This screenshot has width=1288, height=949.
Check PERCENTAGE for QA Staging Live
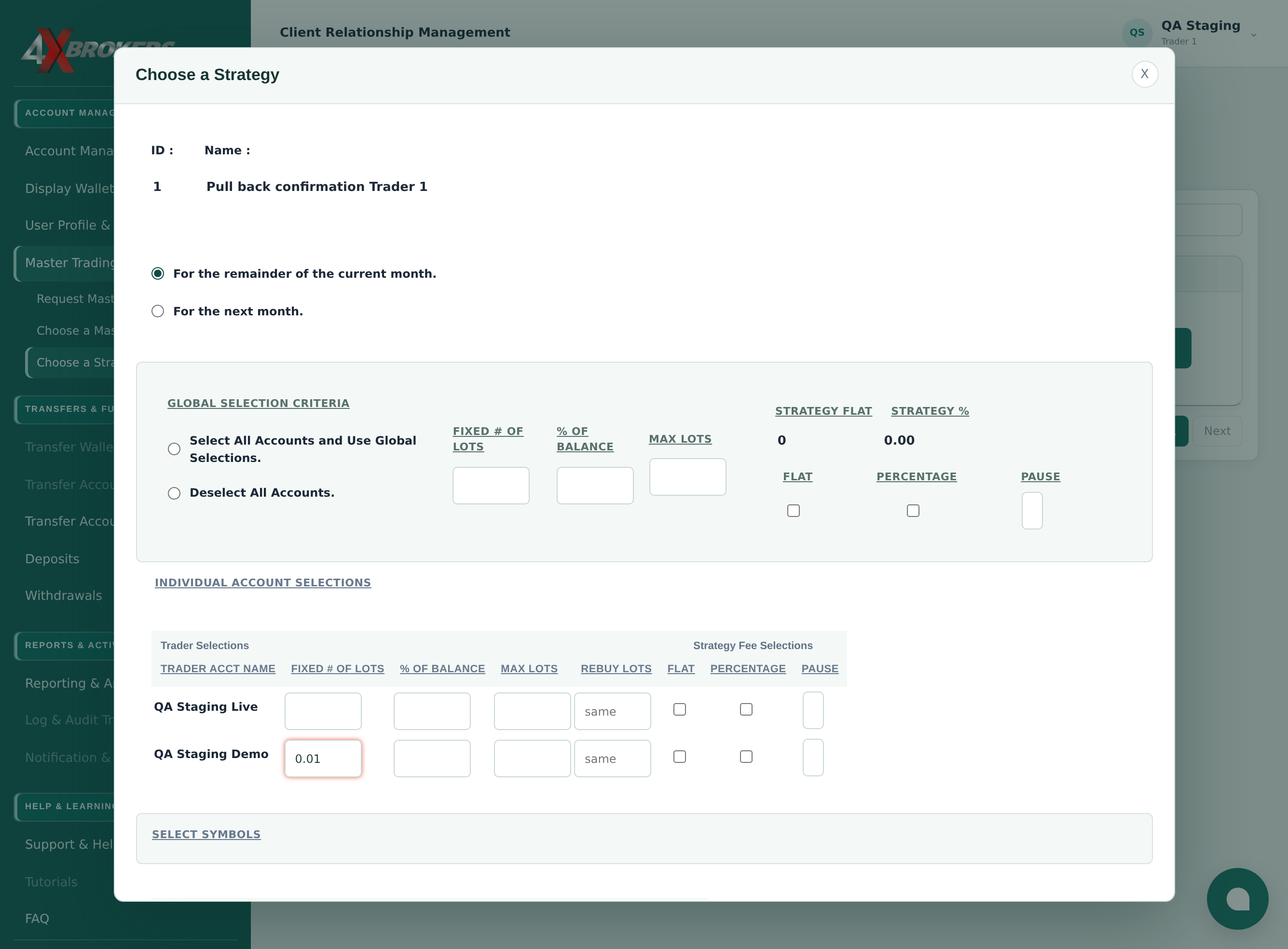click(746, 709)
